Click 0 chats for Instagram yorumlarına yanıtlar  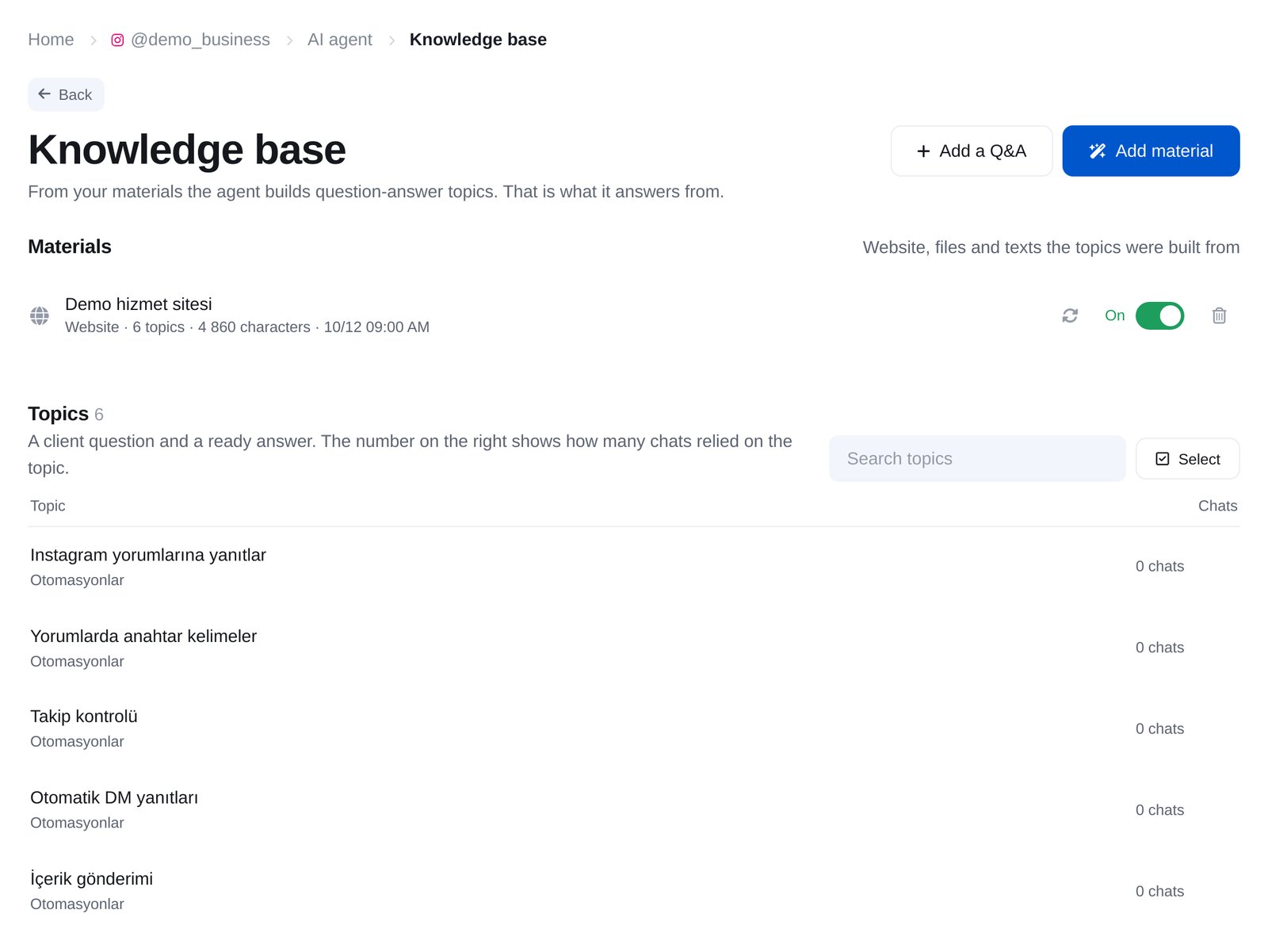[x=1159, y=566]
